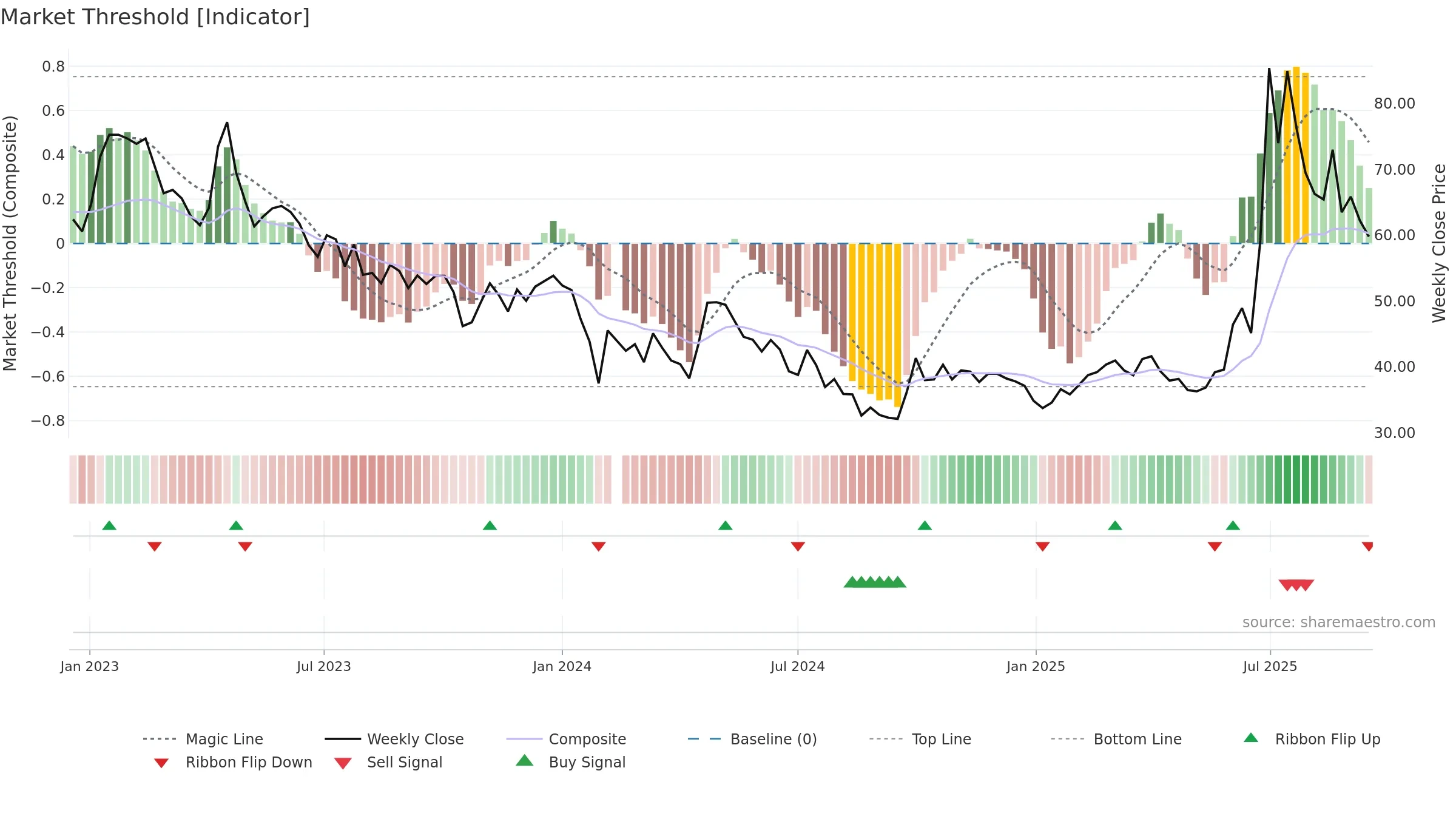Toggle the Composite legend entry
This screenshot has height=819, width=1456.
(x=566, y=739)
